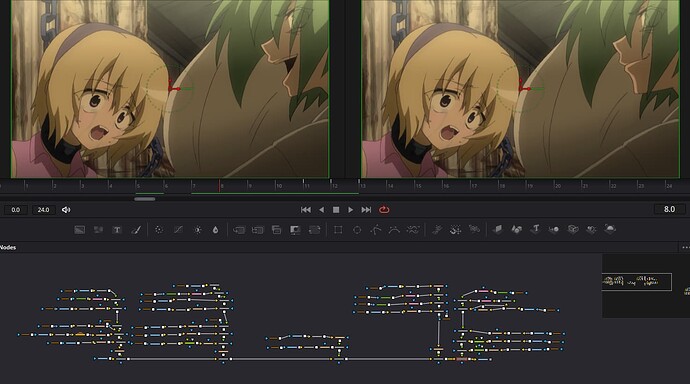
Task: Add a pEmitter particle node from the toolbar
Action: [437, 230]
